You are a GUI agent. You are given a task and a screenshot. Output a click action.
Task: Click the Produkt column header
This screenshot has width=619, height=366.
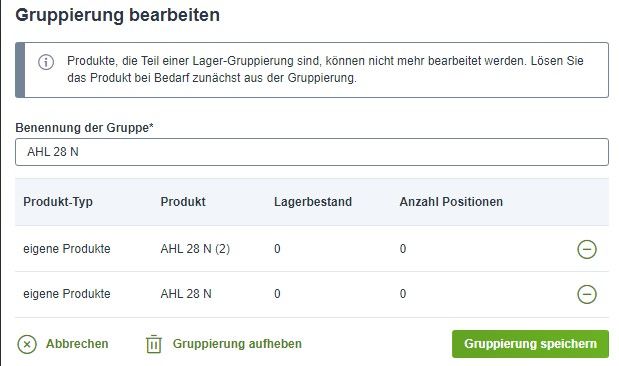pyautogui.click(x=183, y=202)
